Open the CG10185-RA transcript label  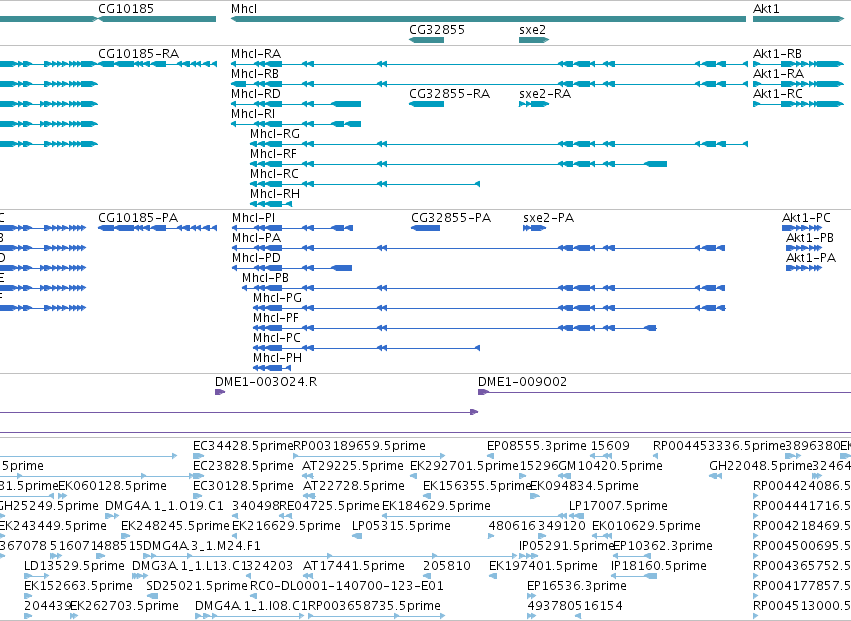pos(138,54)
